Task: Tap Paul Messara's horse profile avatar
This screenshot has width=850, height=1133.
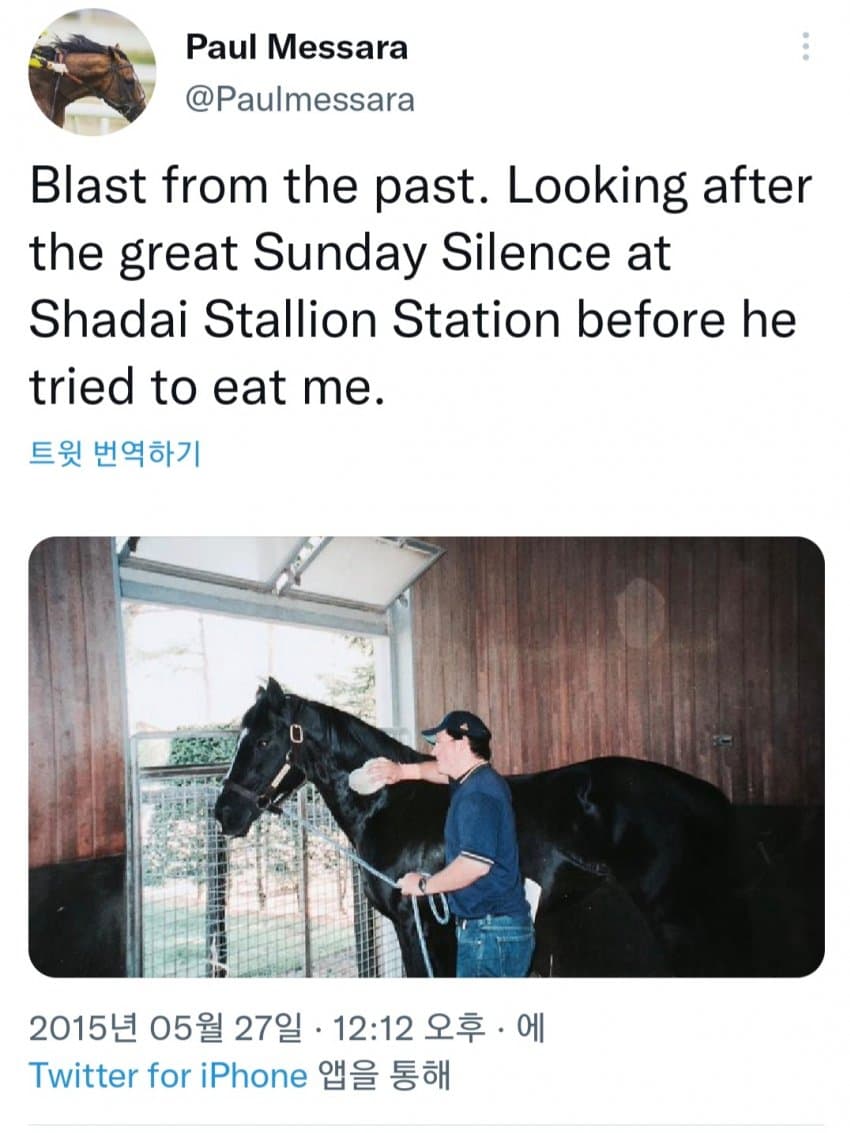Action: [91, 72]
